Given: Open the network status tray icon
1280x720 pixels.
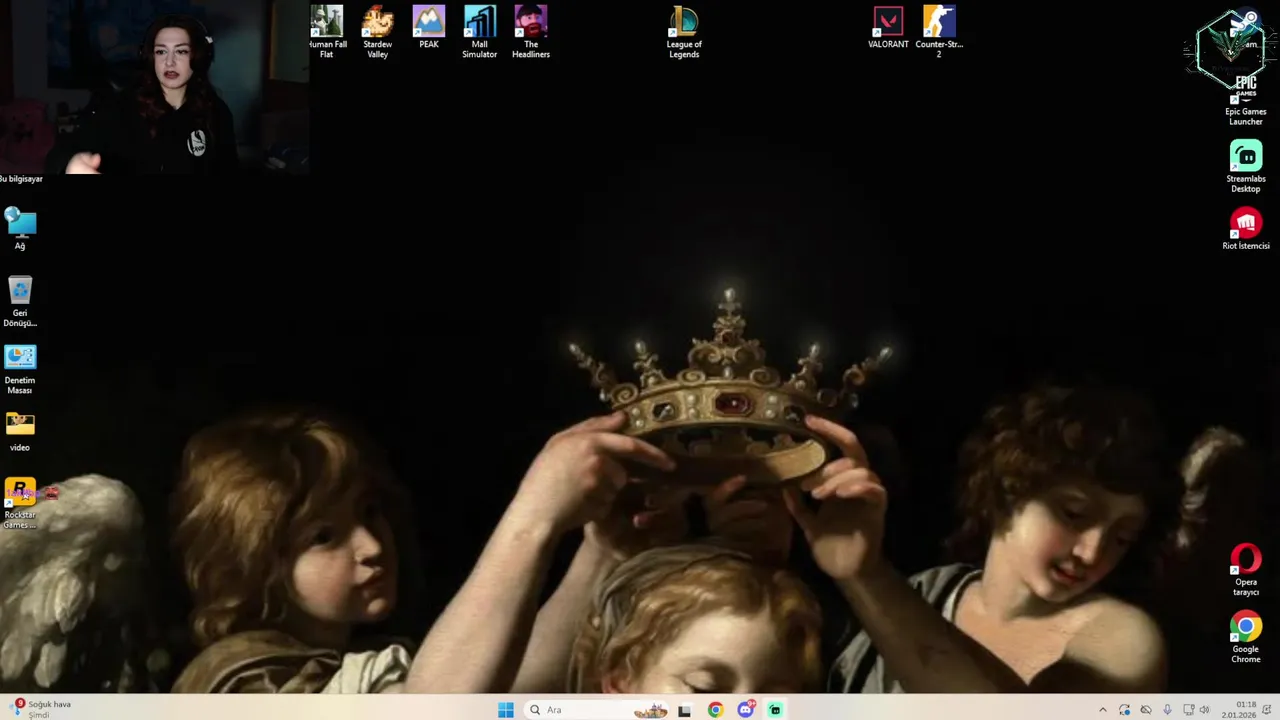Looking at the screenshot, I should (x=1188, y=710).
